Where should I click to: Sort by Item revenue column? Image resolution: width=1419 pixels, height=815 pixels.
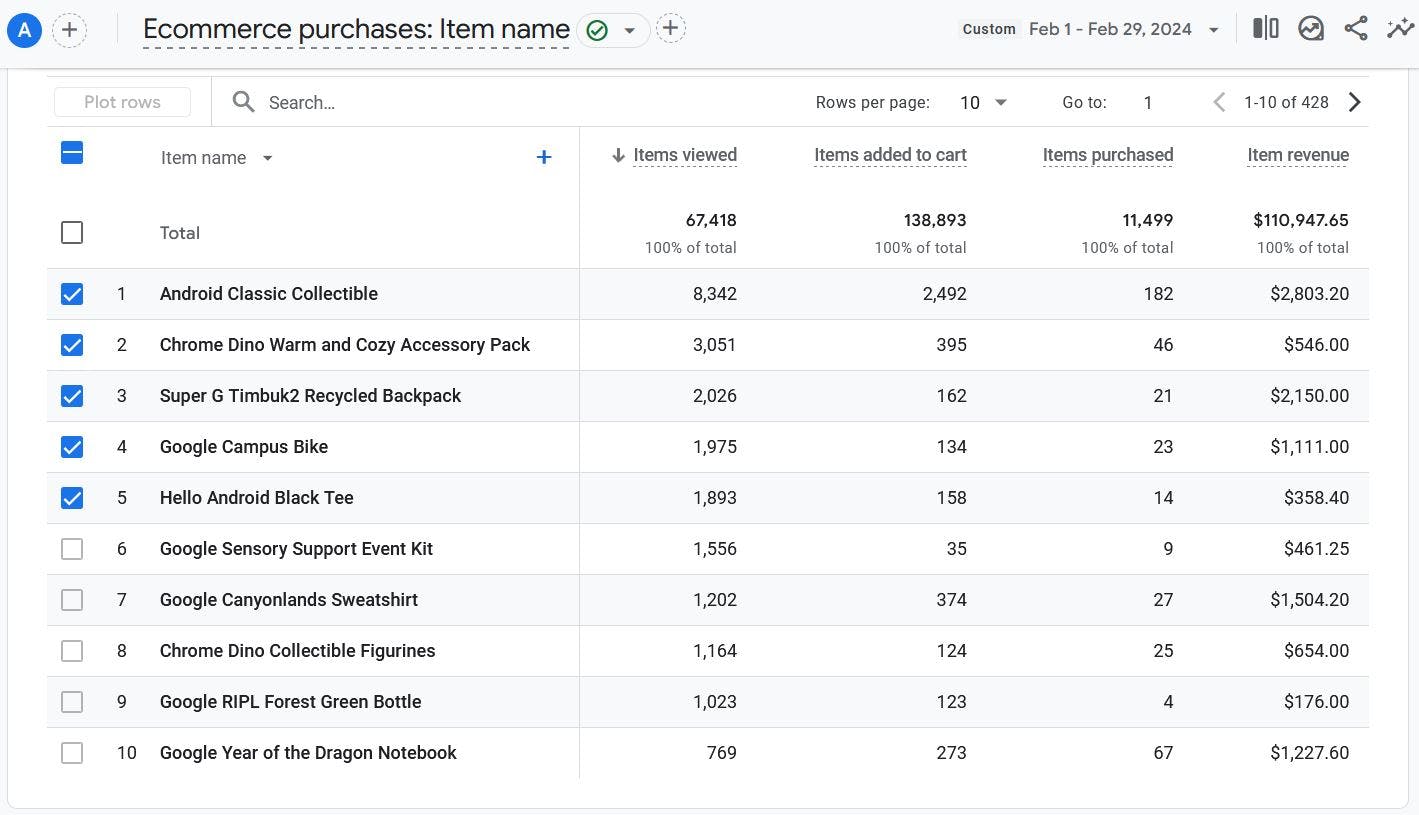pos(1298,155)
